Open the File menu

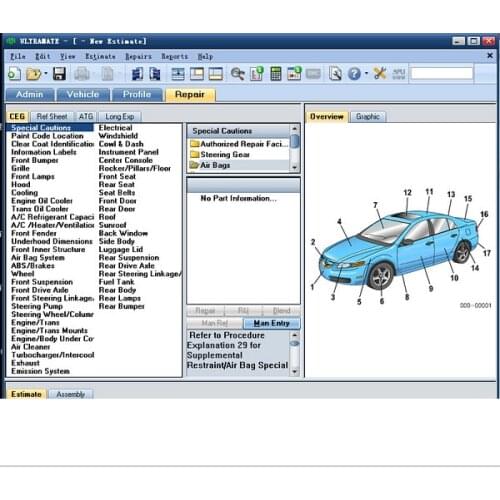[18, 56]
